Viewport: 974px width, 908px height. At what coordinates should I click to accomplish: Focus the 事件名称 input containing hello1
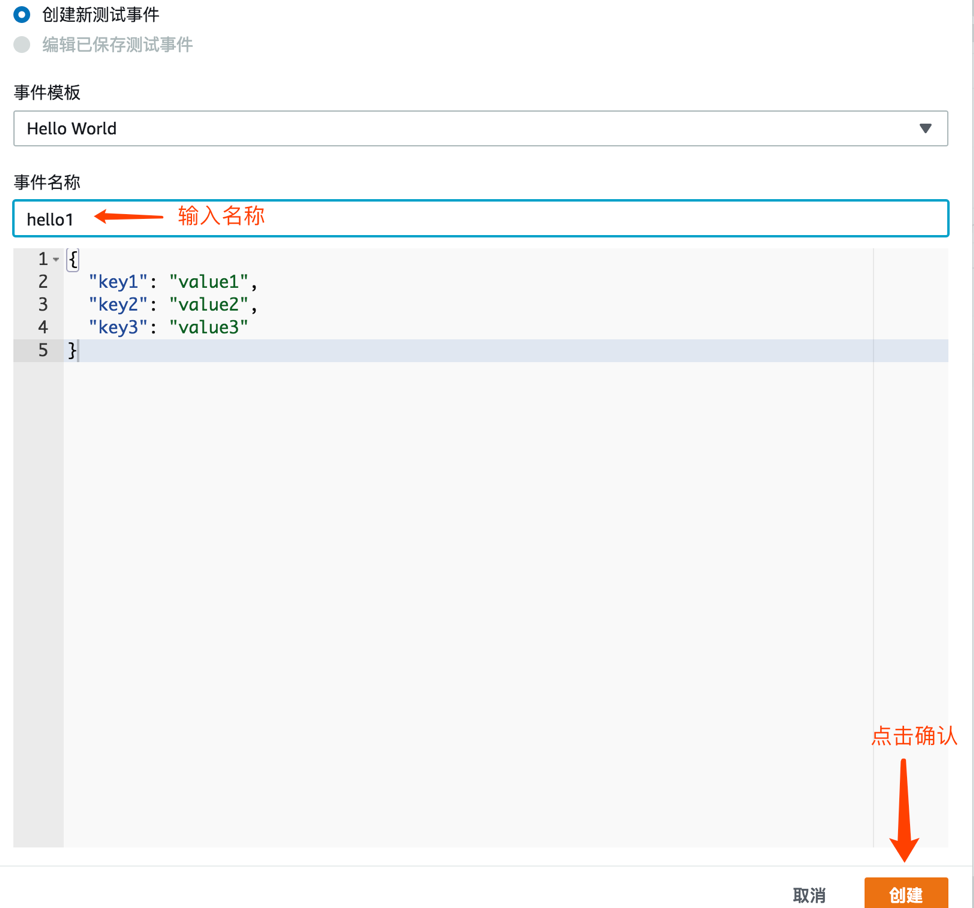coord(480,219)
